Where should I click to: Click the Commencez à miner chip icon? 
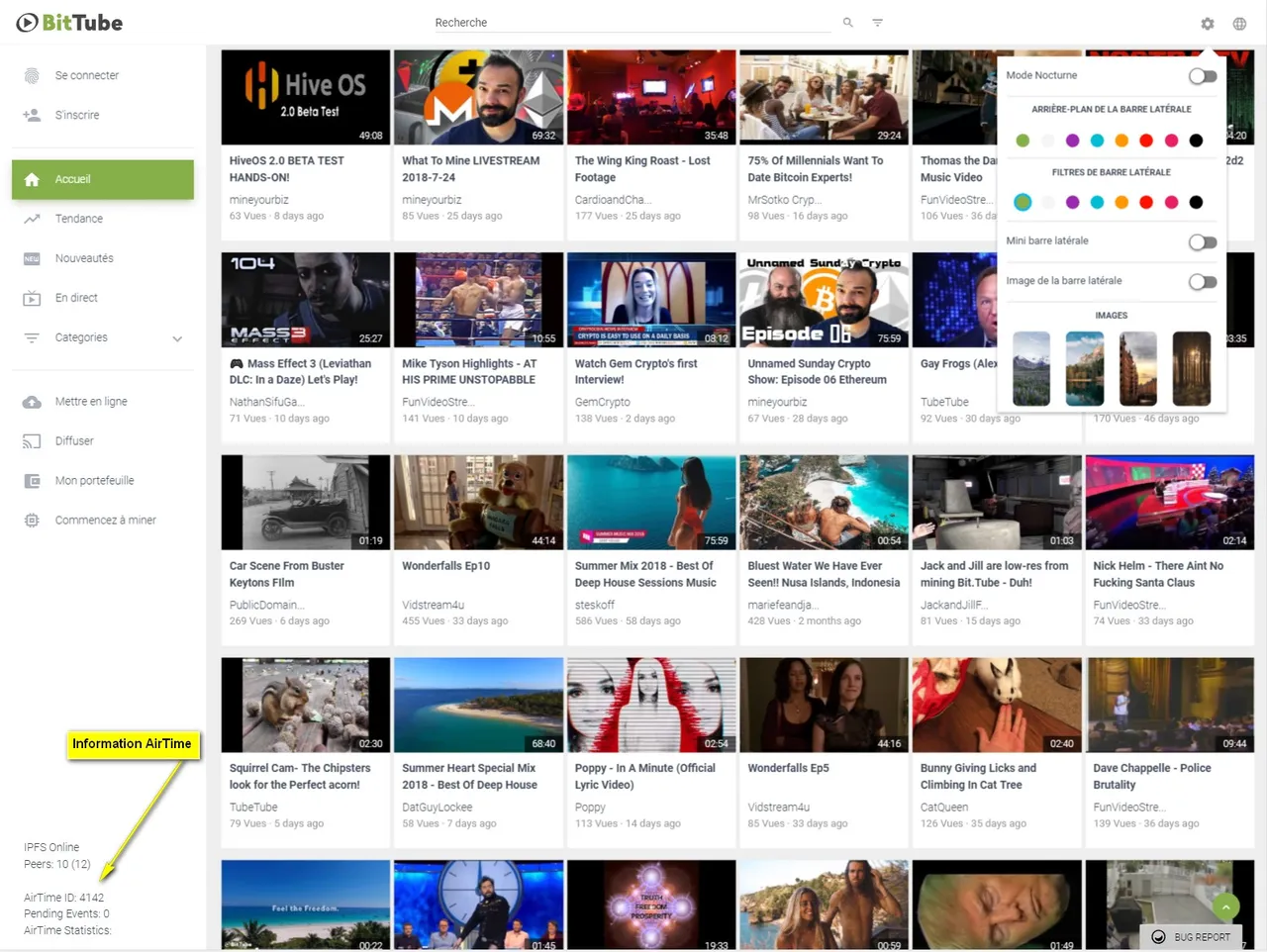point(32,521)
